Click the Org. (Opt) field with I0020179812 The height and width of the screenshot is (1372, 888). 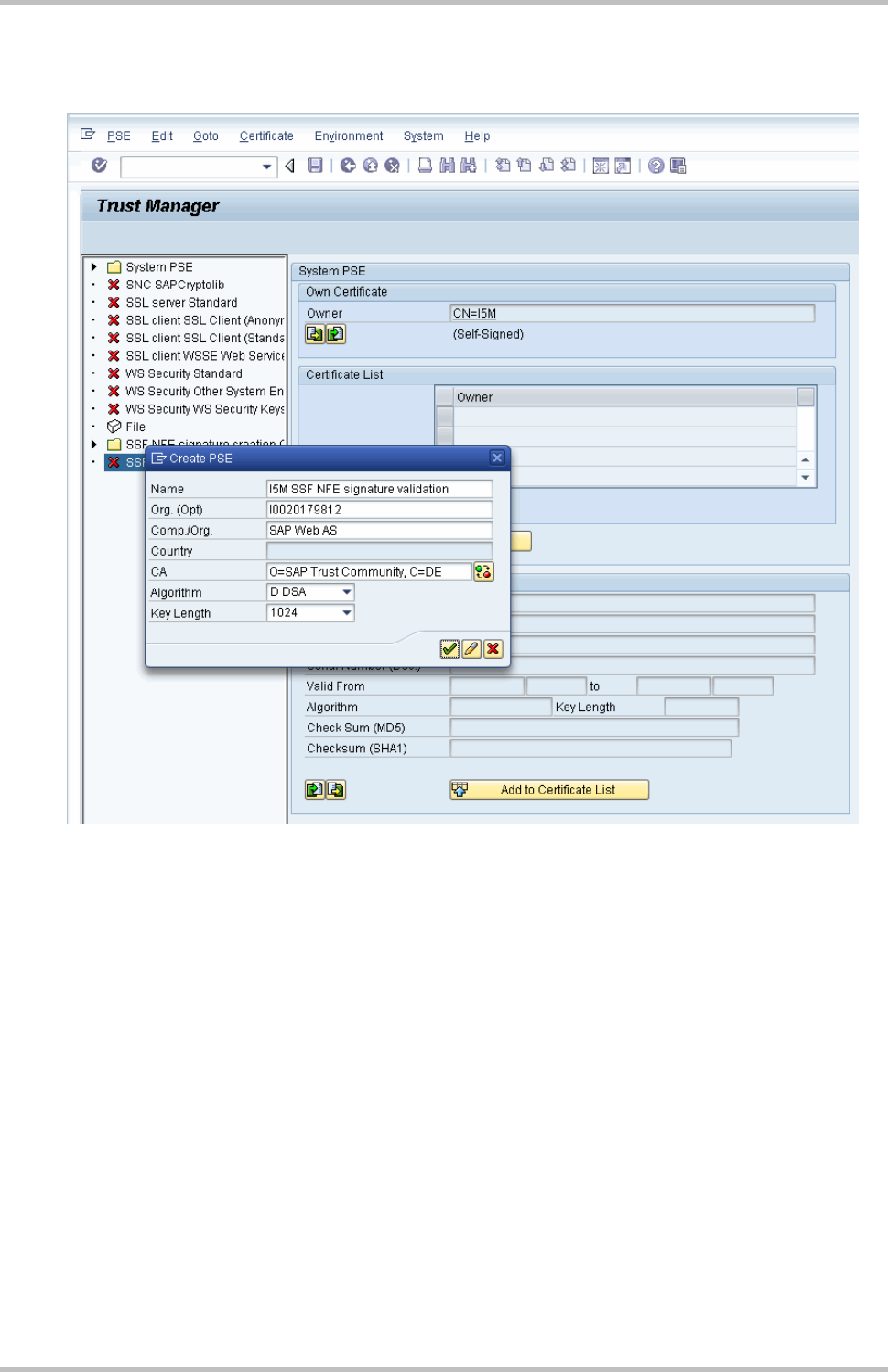pyautogui.click(x=380, y=510)
